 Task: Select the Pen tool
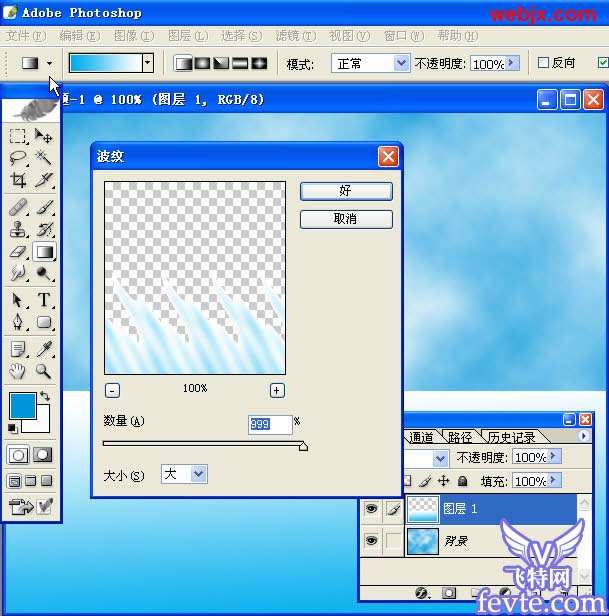(17, 322)
